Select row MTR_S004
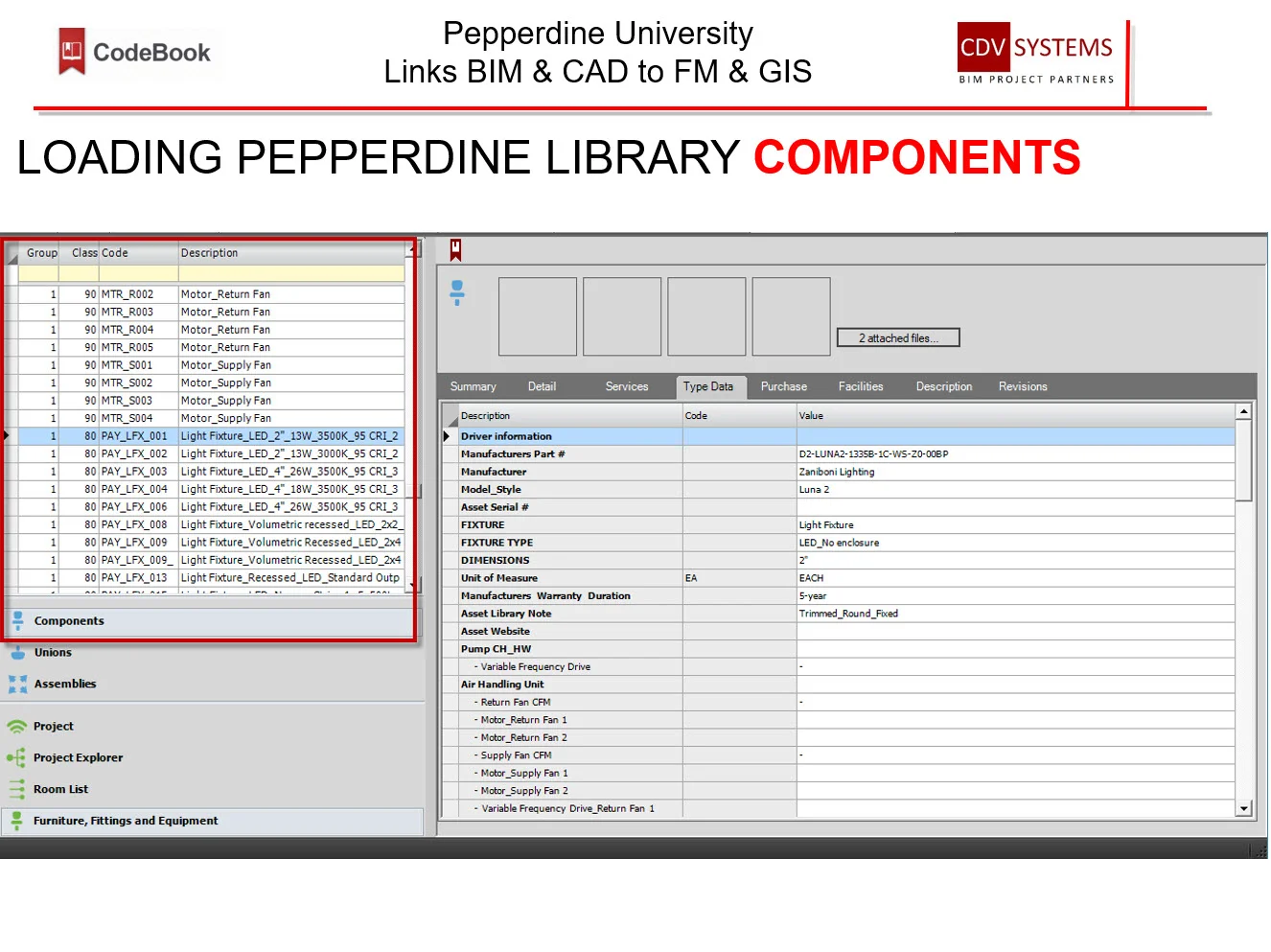The height and width of the screenshot is (952, 1271). 211,418
